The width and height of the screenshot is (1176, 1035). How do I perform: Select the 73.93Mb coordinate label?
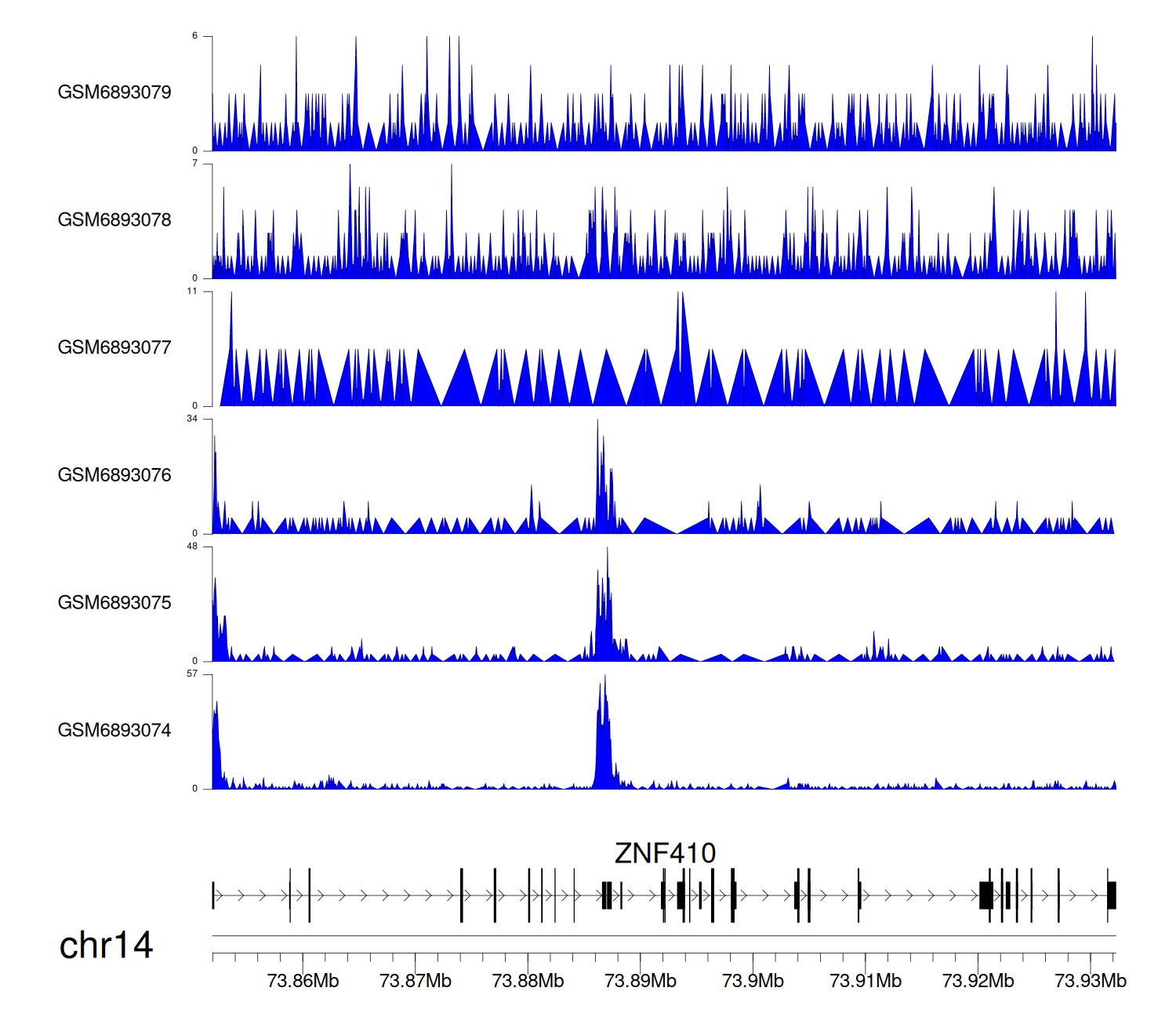coord(1091,981)
